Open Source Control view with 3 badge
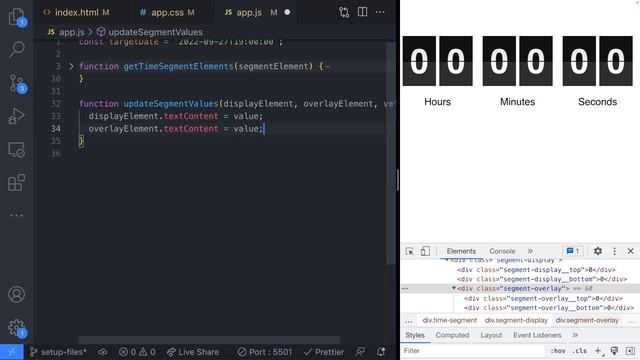The width and height of the screenshot is (640, 360). tap(16, 83)
